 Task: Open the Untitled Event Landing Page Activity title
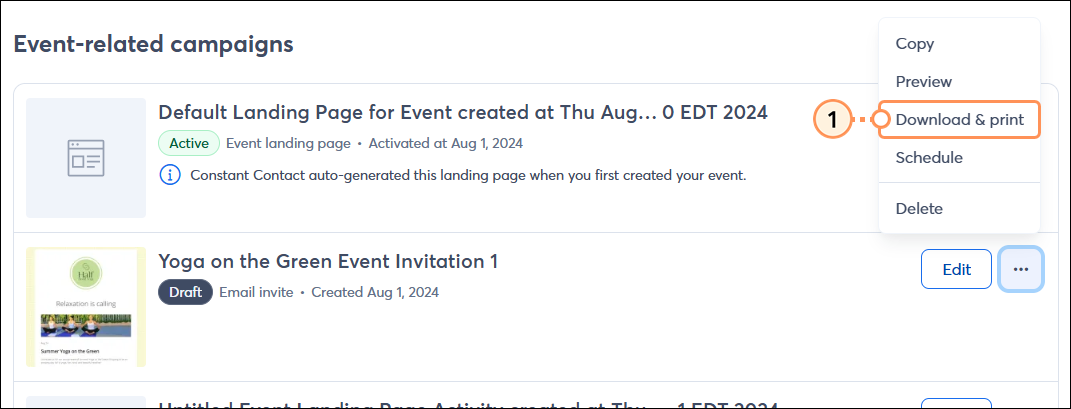469,404
